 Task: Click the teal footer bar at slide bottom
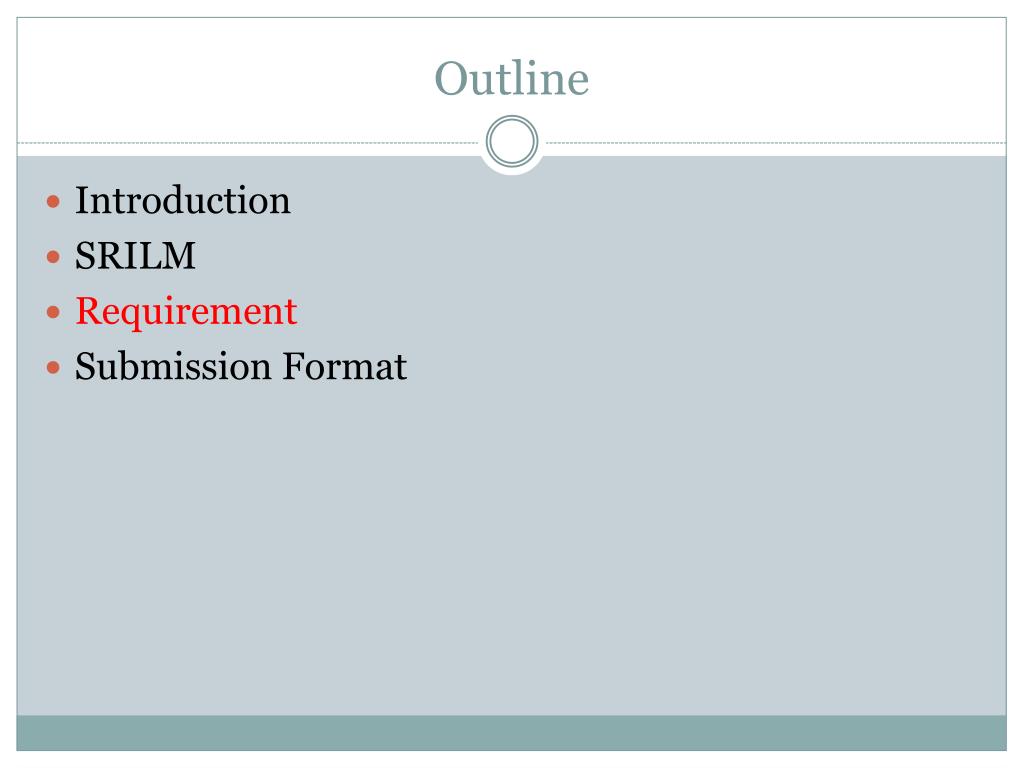pyautogui.click(x=511, y=733)
